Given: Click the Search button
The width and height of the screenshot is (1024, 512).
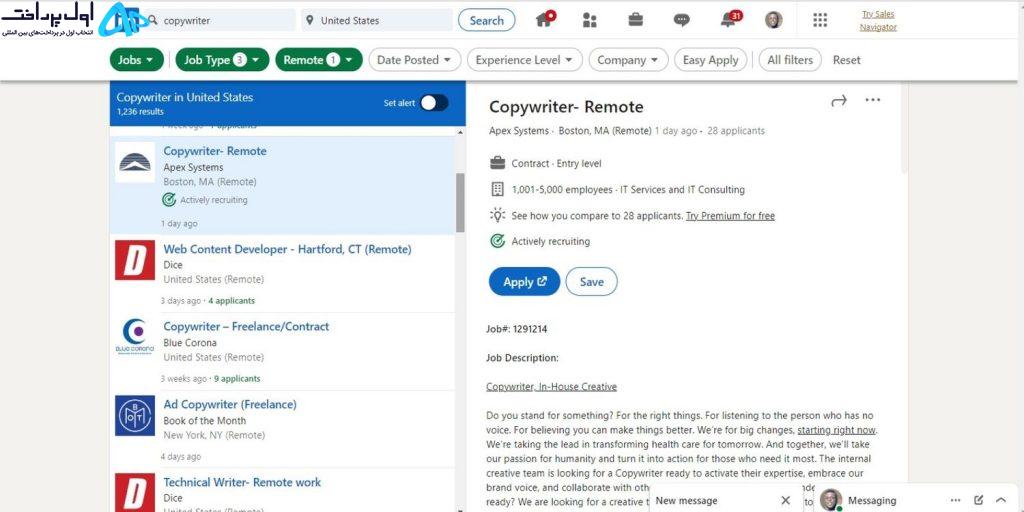Looking at the screenshot, I should click(x=487, y=20).
